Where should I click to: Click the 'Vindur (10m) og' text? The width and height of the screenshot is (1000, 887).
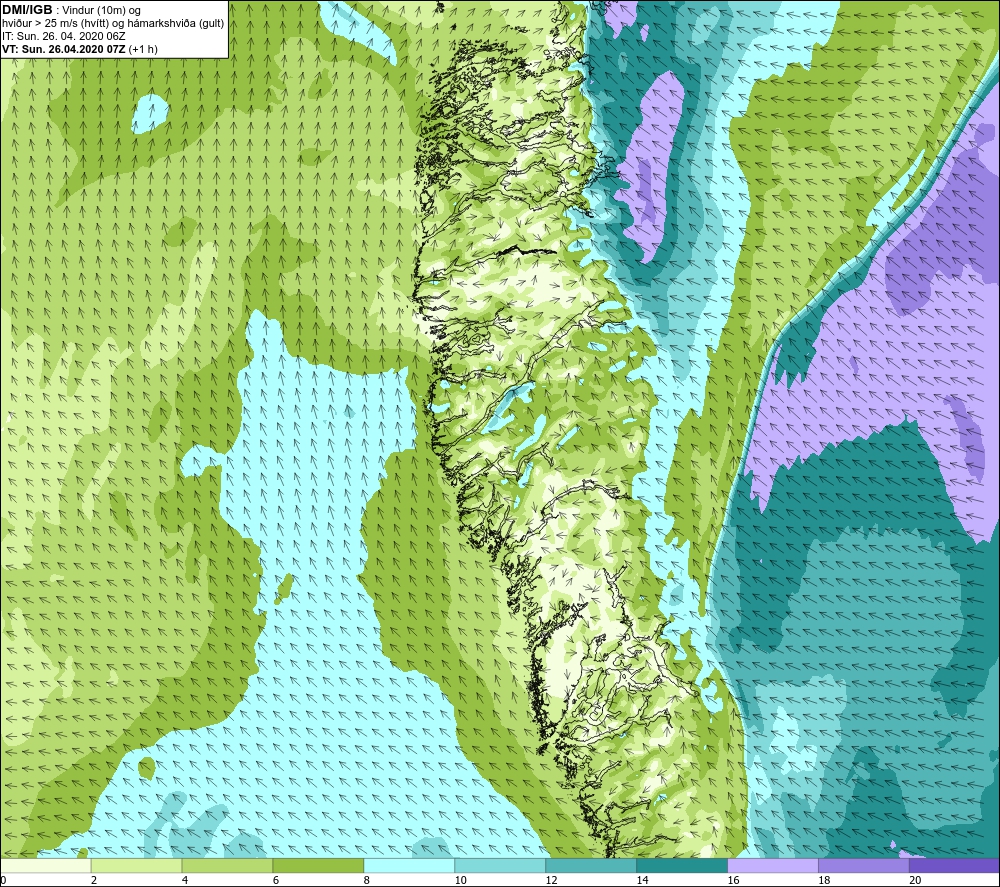pos(101,11)
